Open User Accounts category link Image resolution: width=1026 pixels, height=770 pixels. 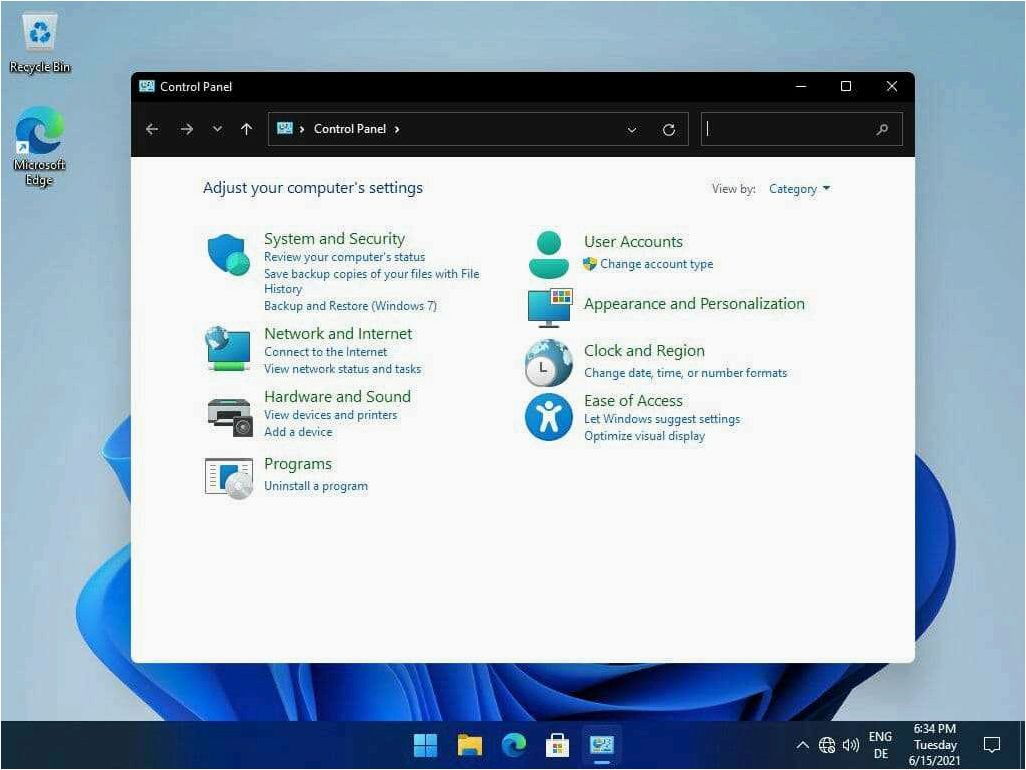(x=633, y=242)
